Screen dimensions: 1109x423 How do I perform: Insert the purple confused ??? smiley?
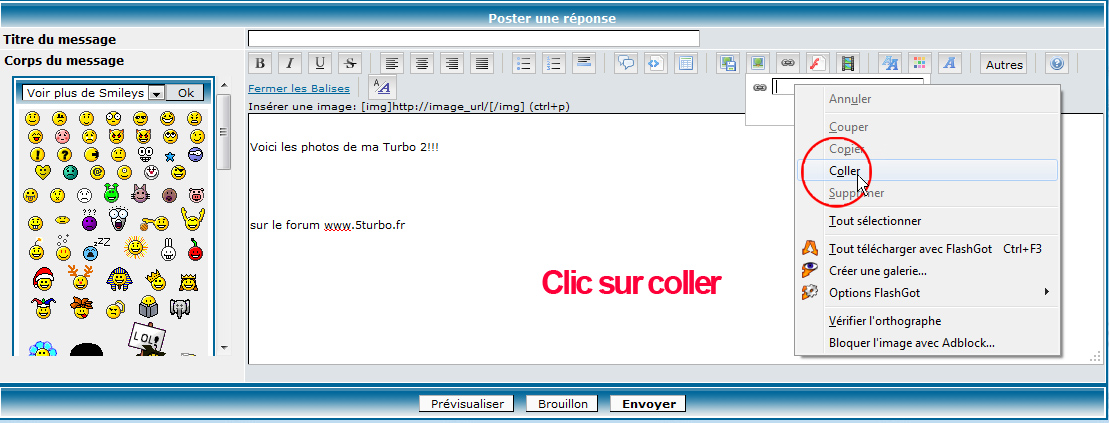pyautogui.click(x=90, y=221)
